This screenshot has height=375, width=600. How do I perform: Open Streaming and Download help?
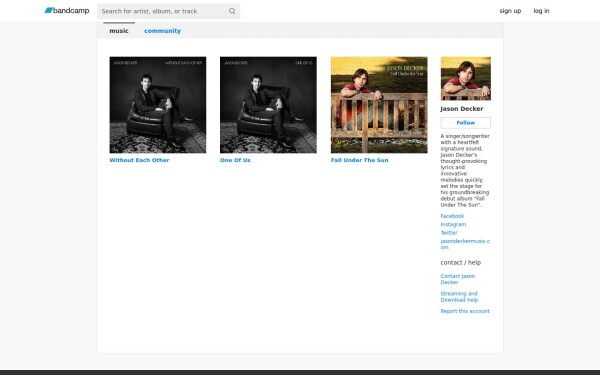[x=459, y=297]
